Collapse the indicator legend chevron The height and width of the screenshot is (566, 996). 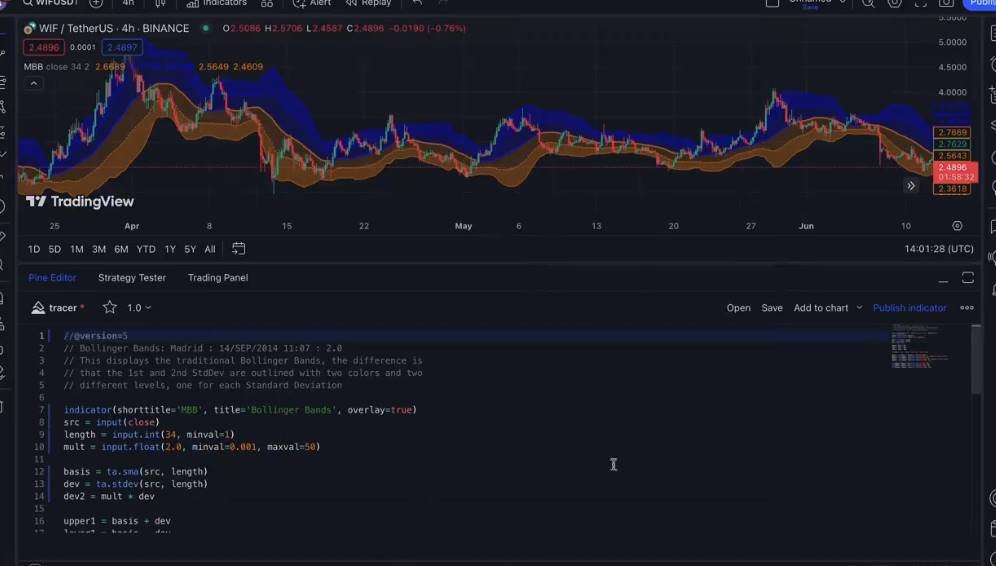[x=33, y=83]
